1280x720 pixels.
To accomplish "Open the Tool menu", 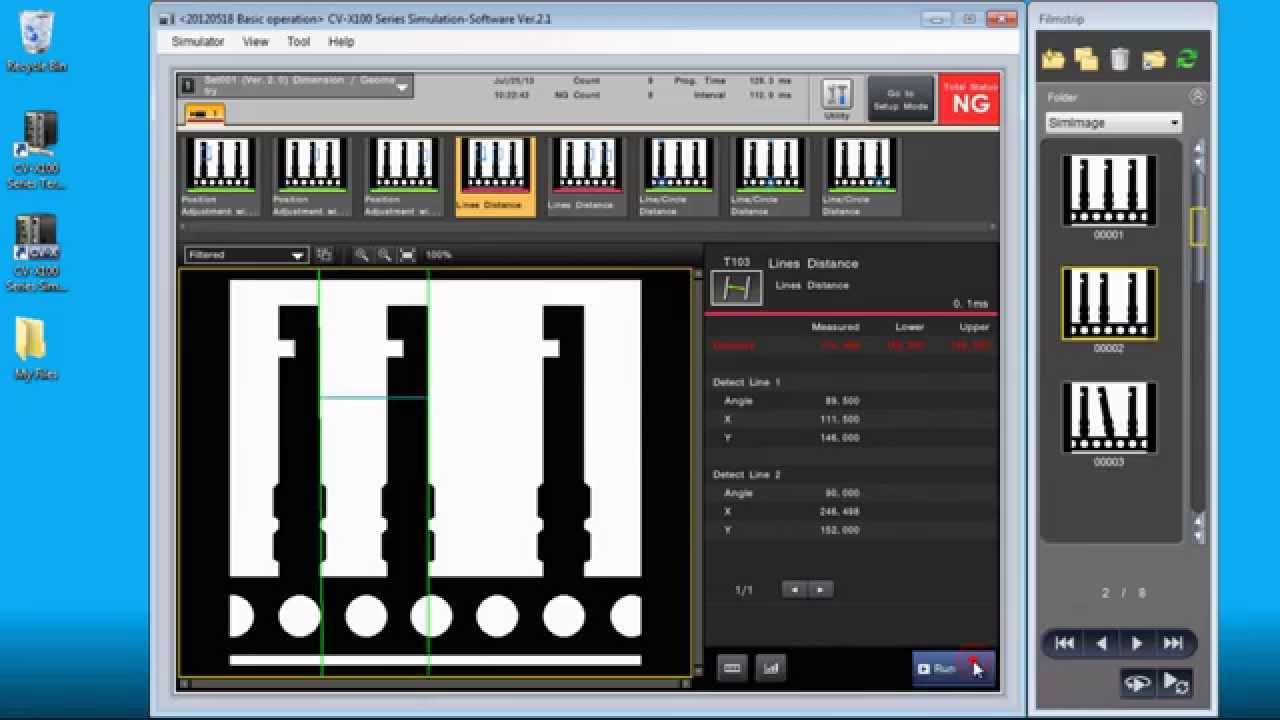I will click(298, 42).
